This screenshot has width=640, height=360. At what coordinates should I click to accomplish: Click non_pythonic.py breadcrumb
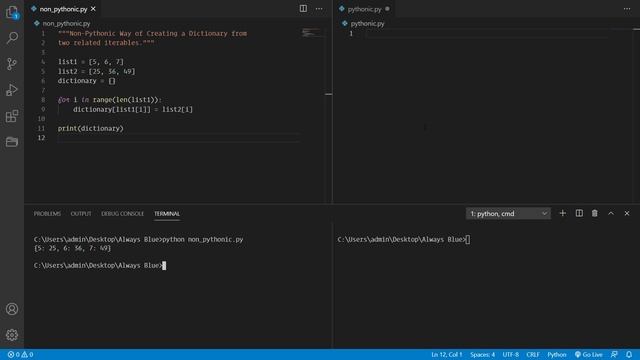(66, 24)
